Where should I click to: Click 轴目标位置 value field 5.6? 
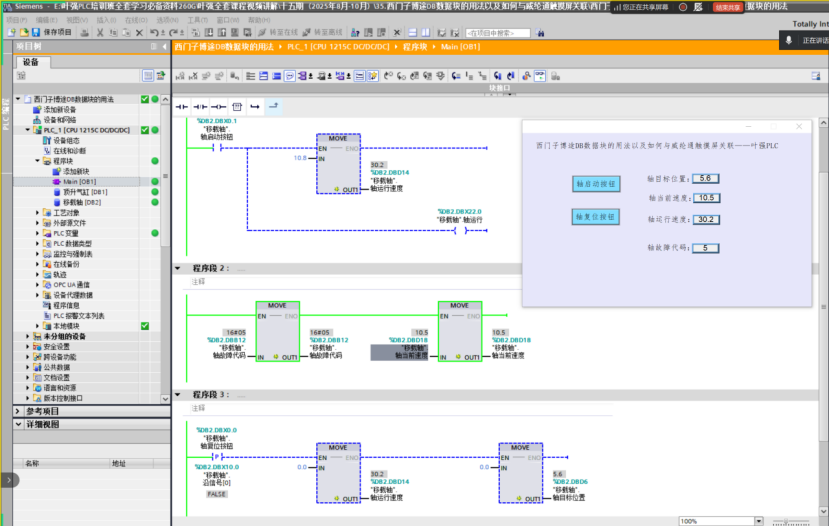[x=705, y=179]
